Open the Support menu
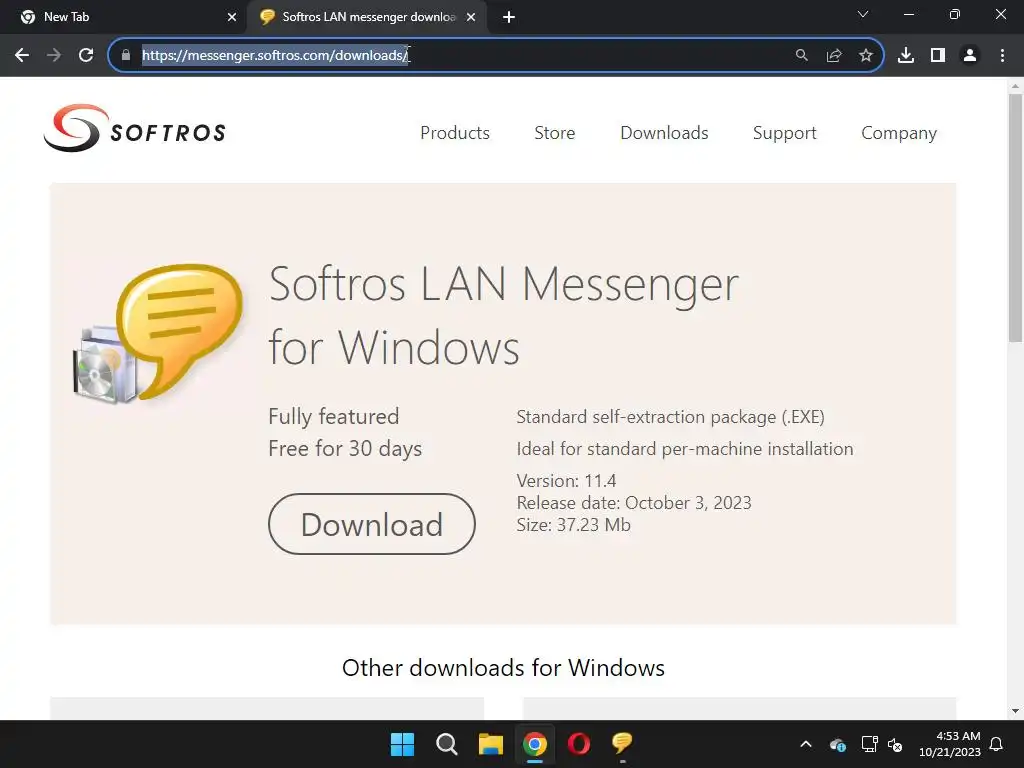1024x768 pixels. point(784,133)
